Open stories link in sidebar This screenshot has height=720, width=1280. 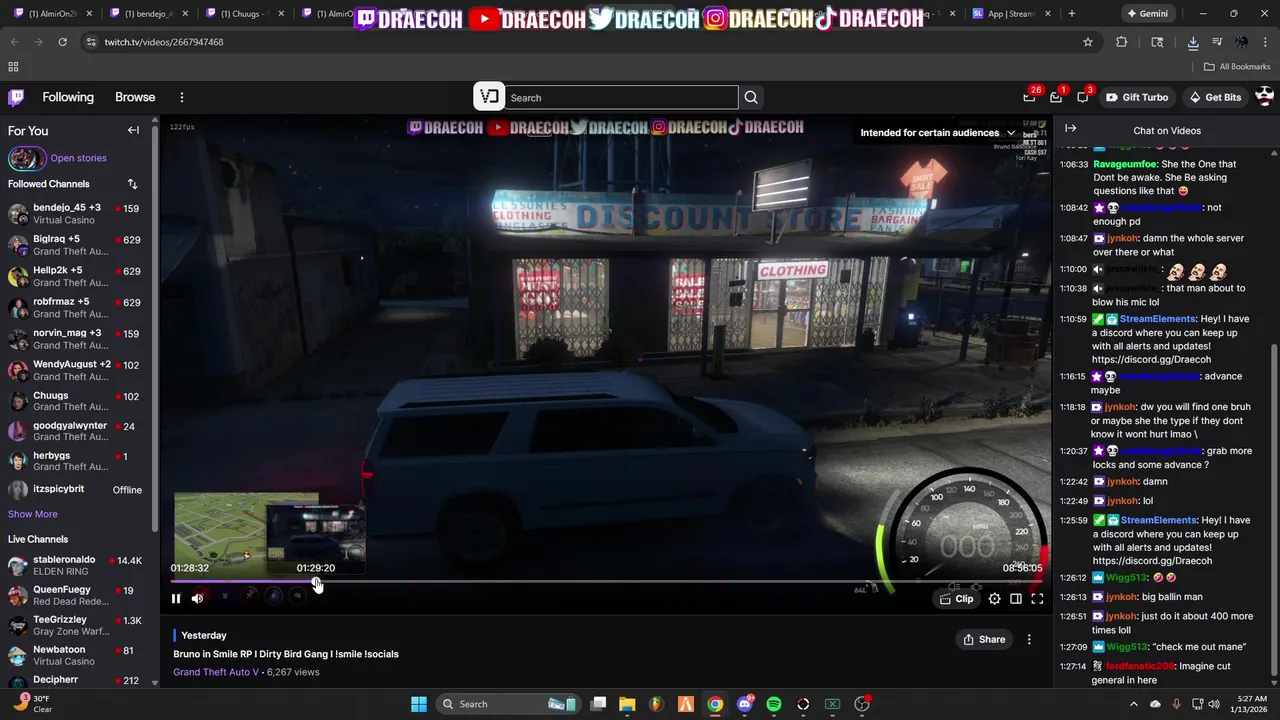(x=78, y=158)
